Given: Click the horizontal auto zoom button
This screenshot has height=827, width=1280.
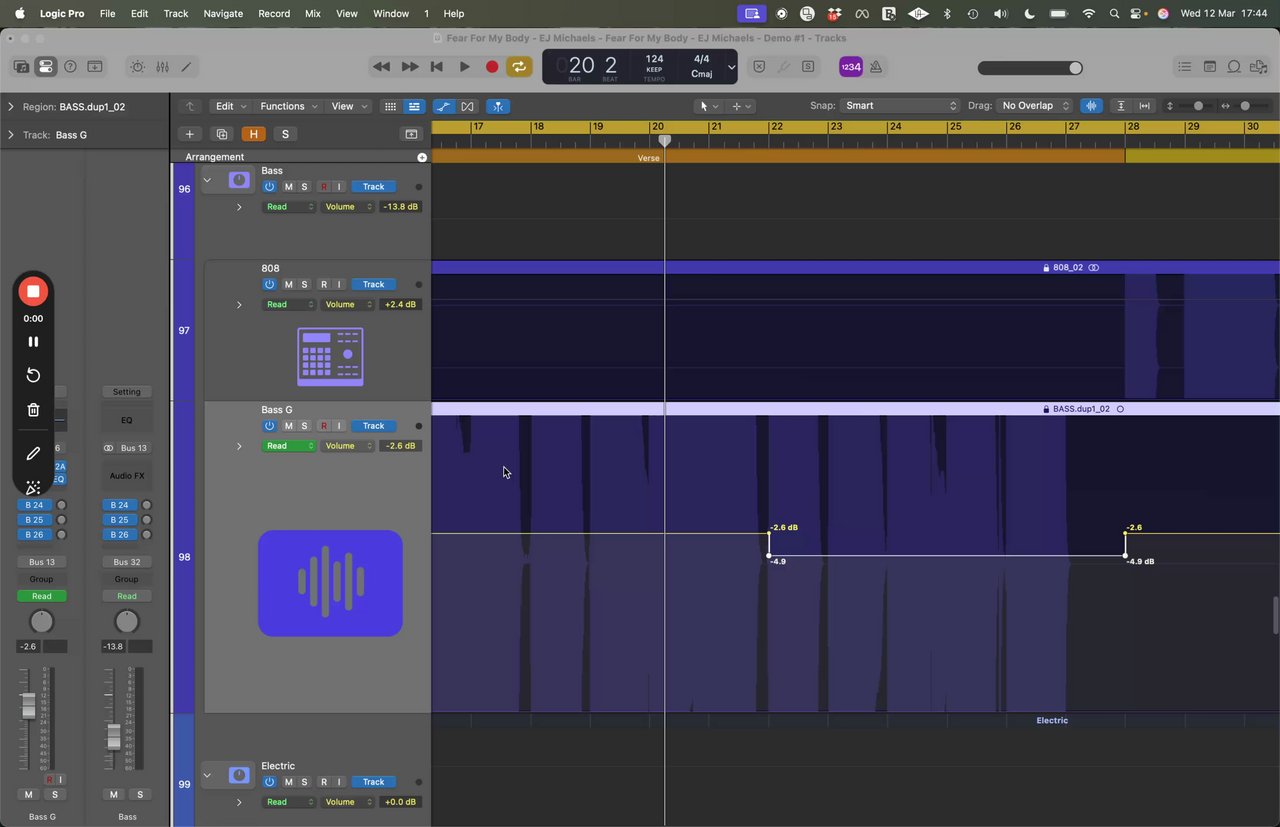Looking at the screenshot, I should (1145, 106).
